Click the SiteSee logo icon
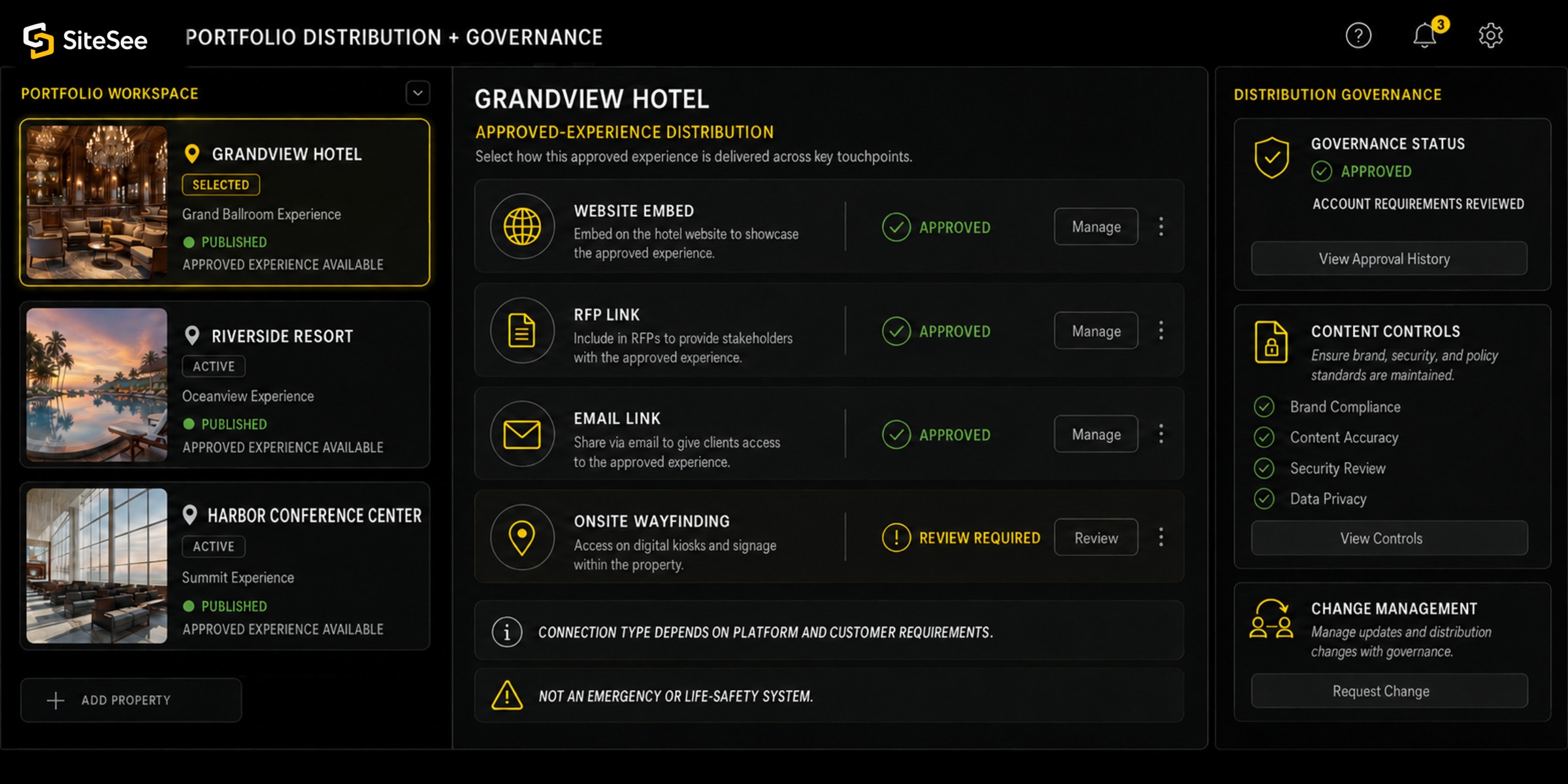 point(39,40)
